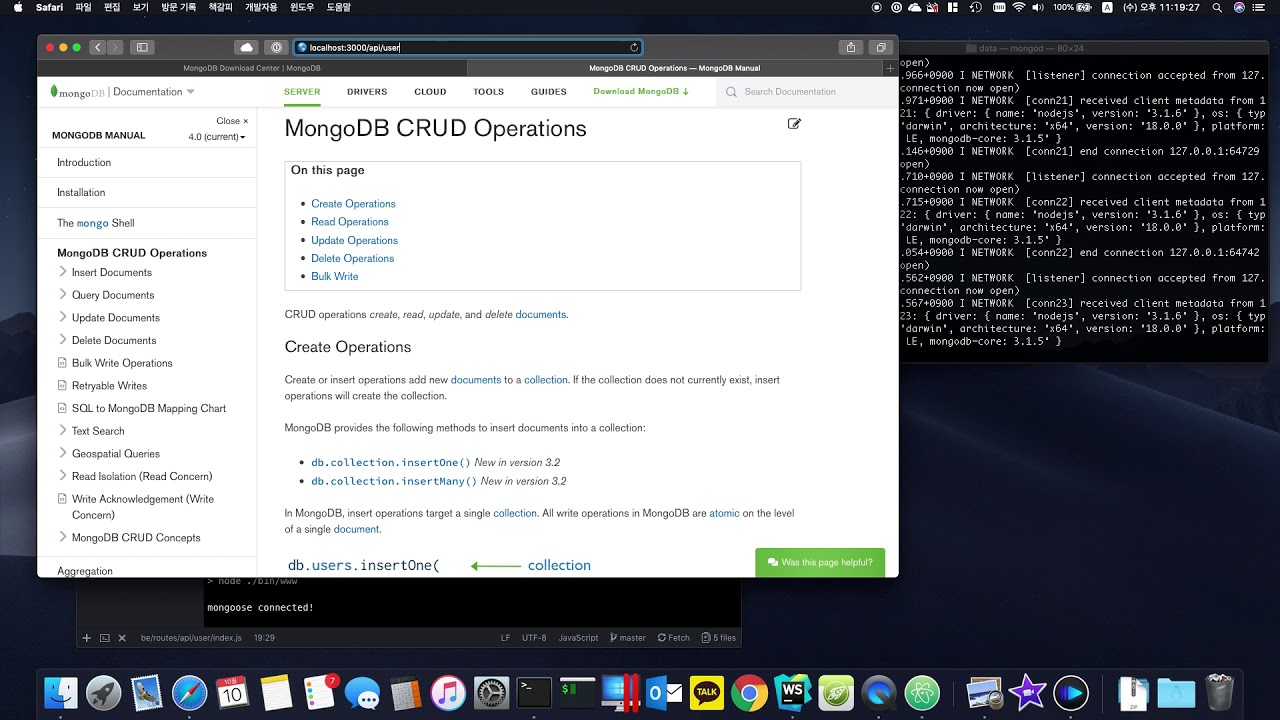The width and height of the screenshot is (1280, 720).
Task: Expand the Delete Documents section
Action: 63,340
